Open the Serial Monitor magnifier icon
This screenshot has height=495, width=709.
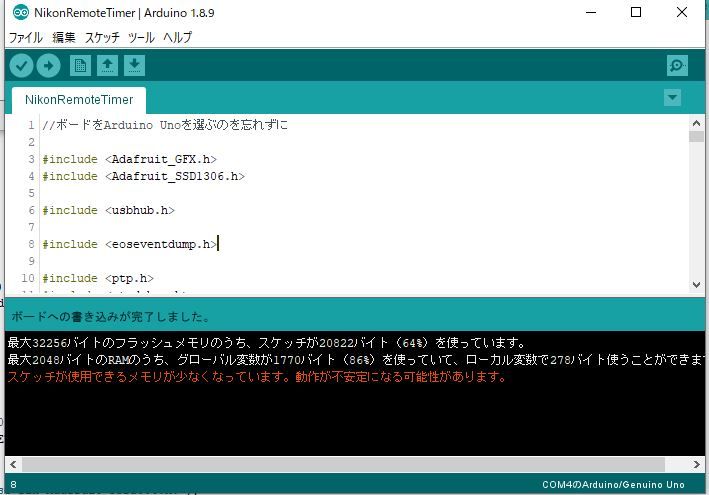pyautogui.click(x=677, y=66)
